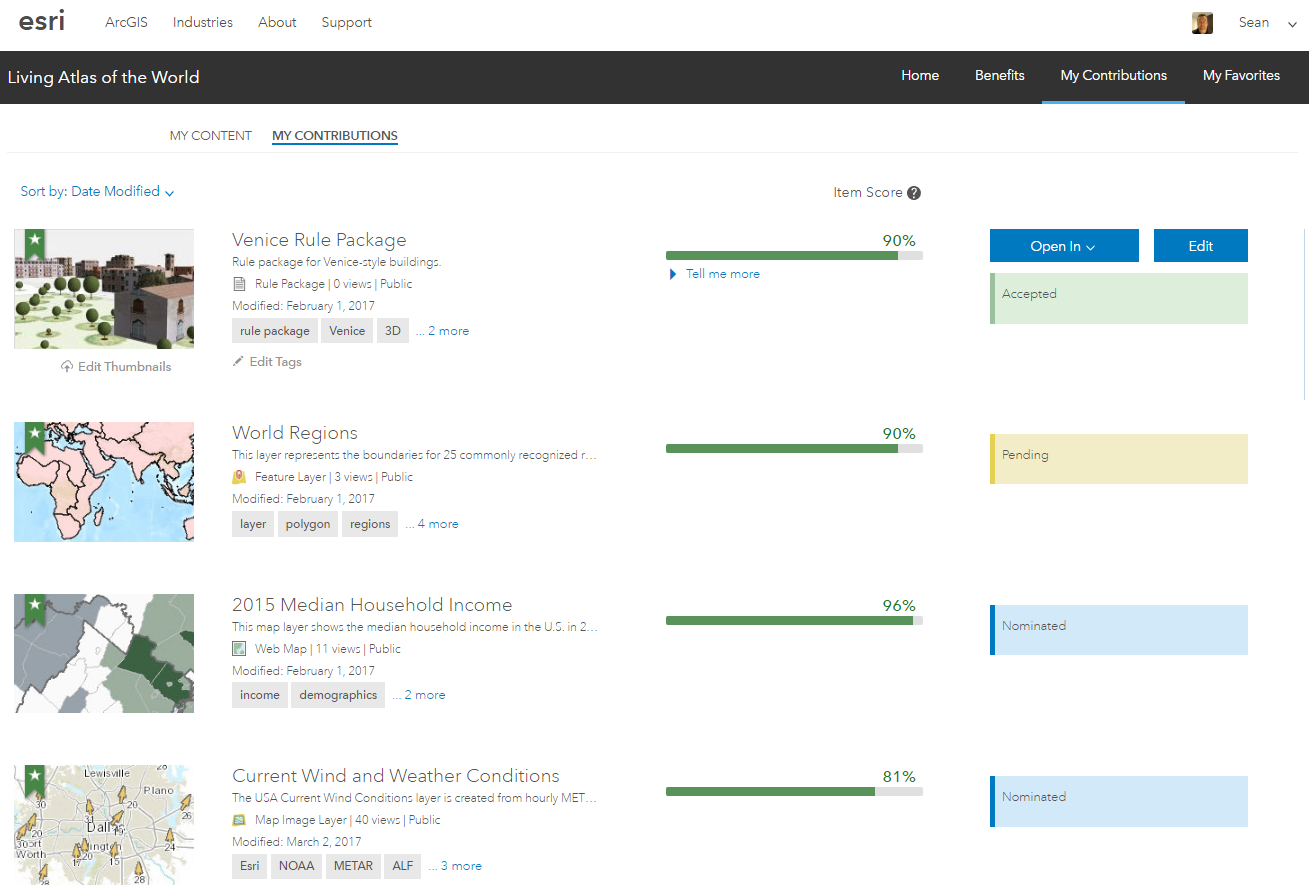Click the Edit Thumbnails upload icon
Viewport: 1309px width, 892px height.
(x=67, y=367)
